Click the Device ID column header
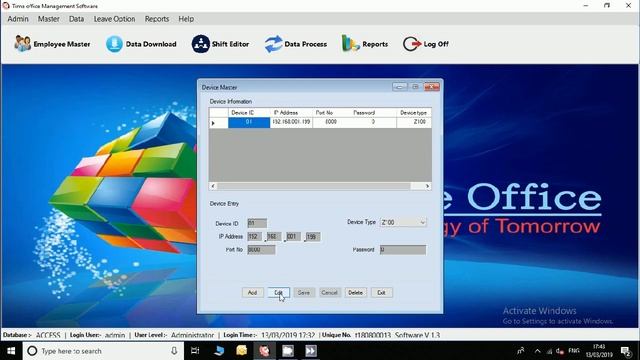The height and width of the screenshot is (360, 640). coord(249,113)
